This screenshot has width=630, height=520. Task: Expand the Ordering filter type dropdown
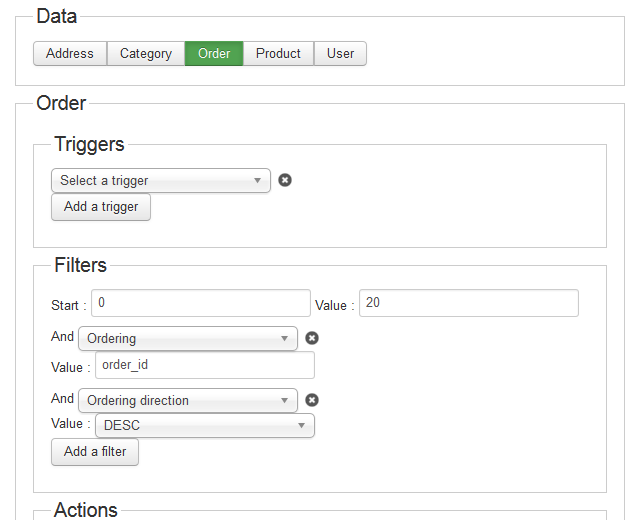coord(188,338)
